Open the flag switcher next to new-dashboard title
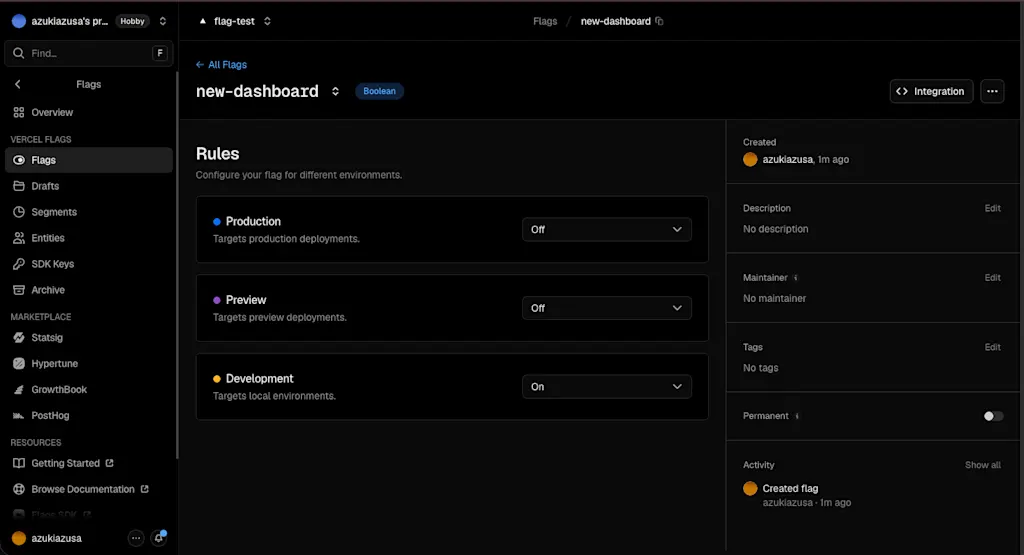Image resolution: width=1024 pixels, height=555 pixels. coord(335,91)
